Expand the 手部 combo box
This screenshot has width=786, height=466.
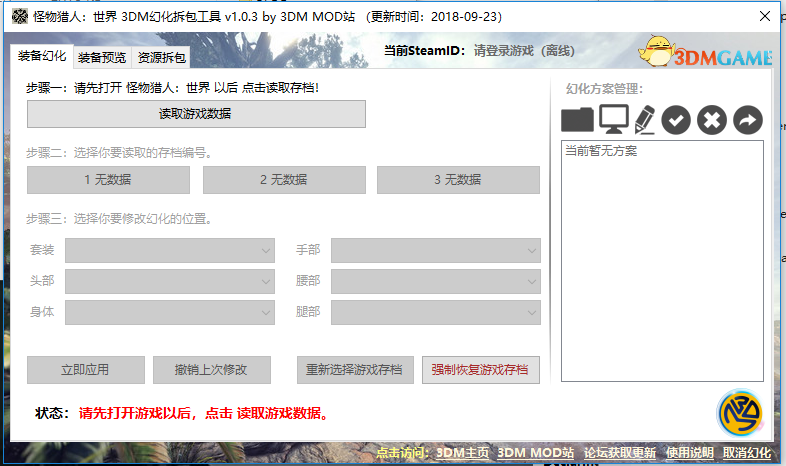436,250
